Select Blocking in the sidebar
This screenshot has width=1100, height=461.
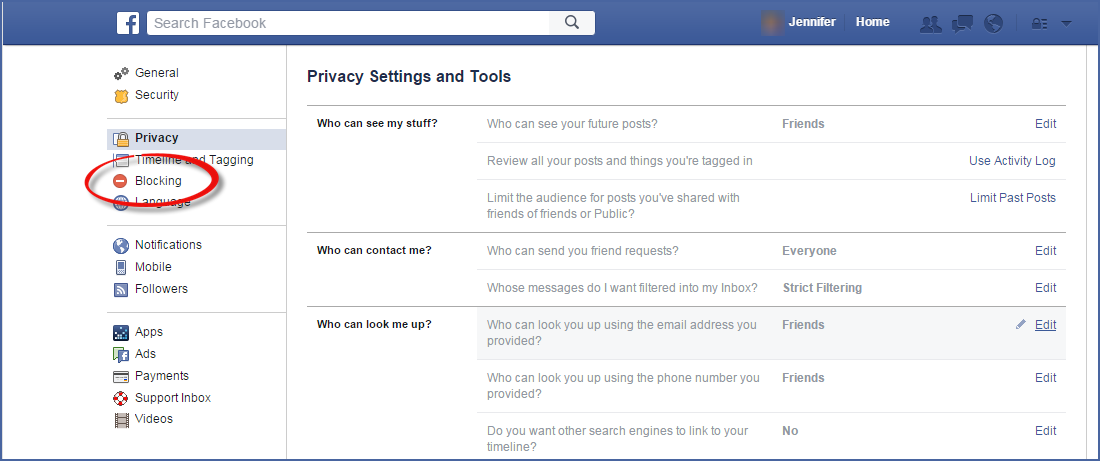click(x=158, y=181)
